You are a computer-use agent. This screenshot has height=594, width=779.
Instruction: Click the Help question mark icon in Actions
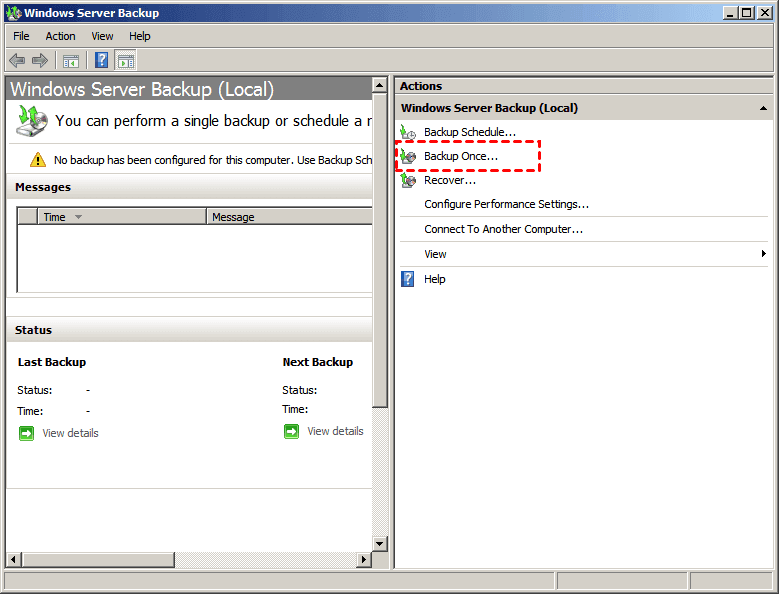[x=407, y=279]
